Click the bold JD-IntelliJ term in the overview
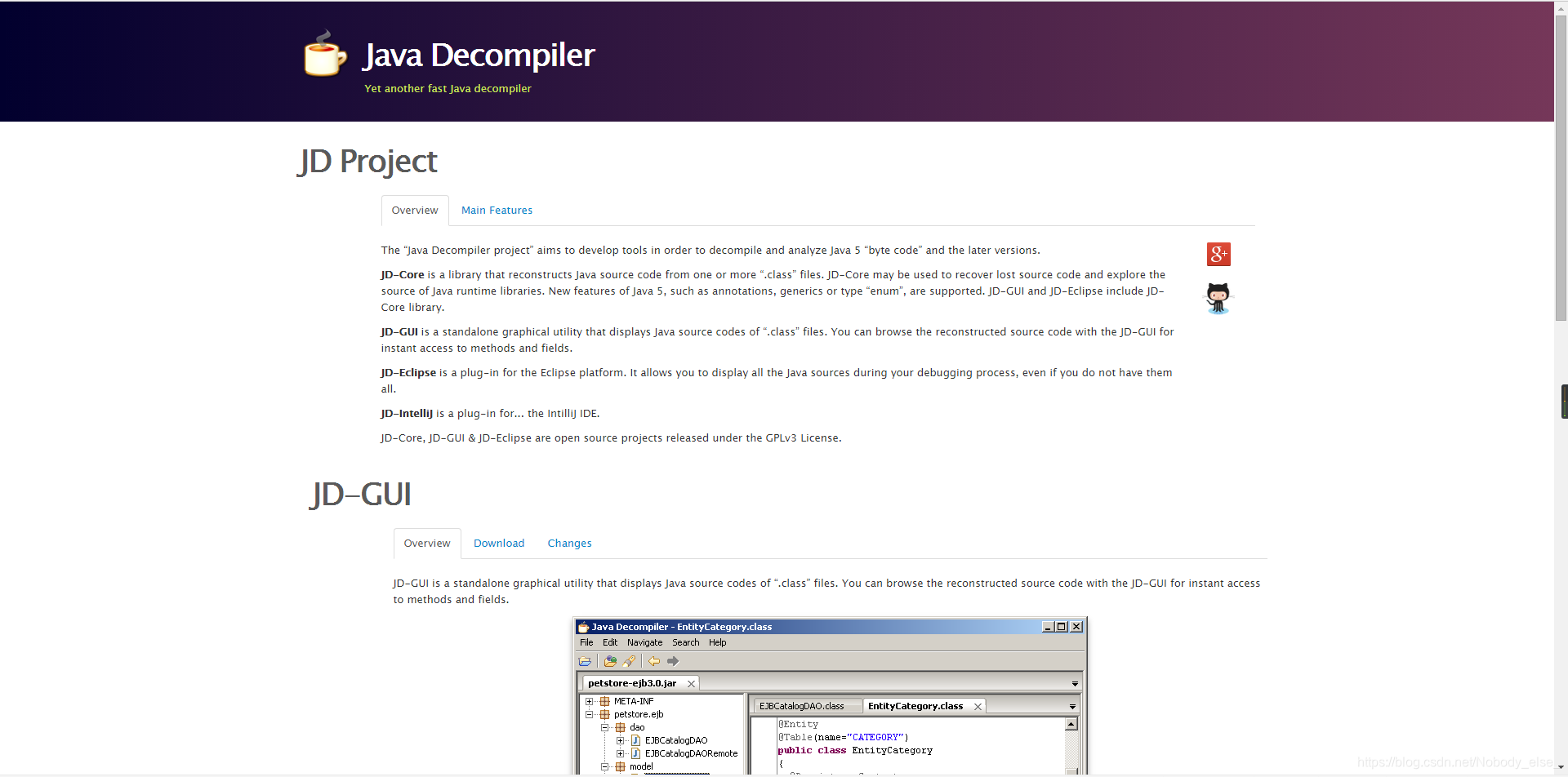This screenshot has width=1568, height=777. (x=407, y=414)
